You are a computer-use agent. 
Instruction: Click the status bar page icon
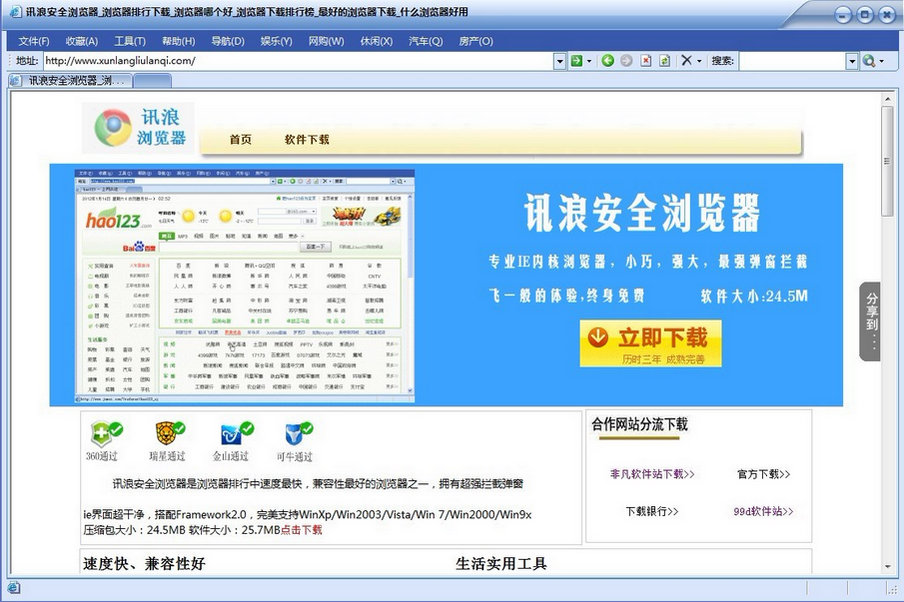click(13, 588)
